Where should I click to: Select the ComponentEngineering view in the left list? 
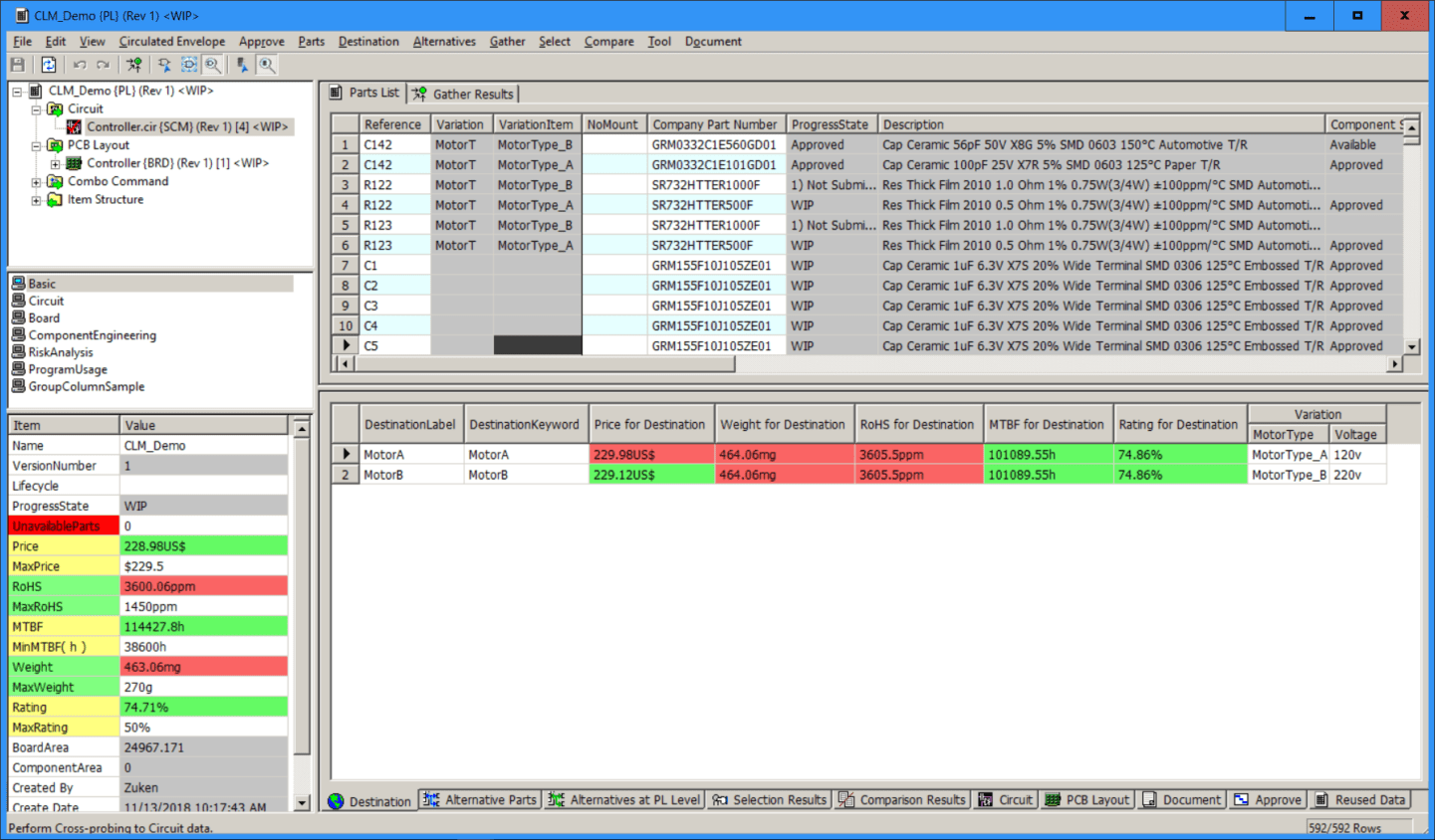[92, 335]
